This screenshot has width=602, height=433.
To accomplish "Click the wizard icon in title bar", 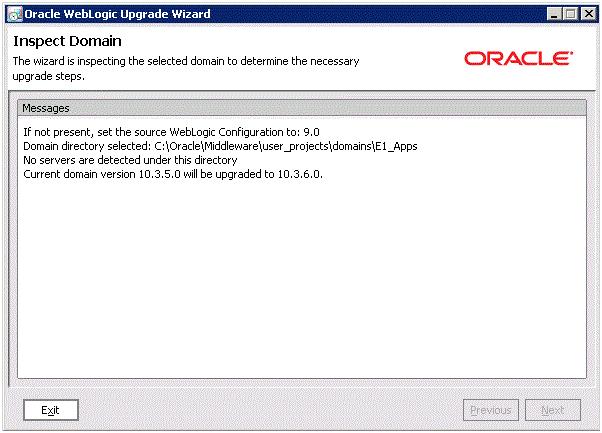I will [x=15, y=14].
